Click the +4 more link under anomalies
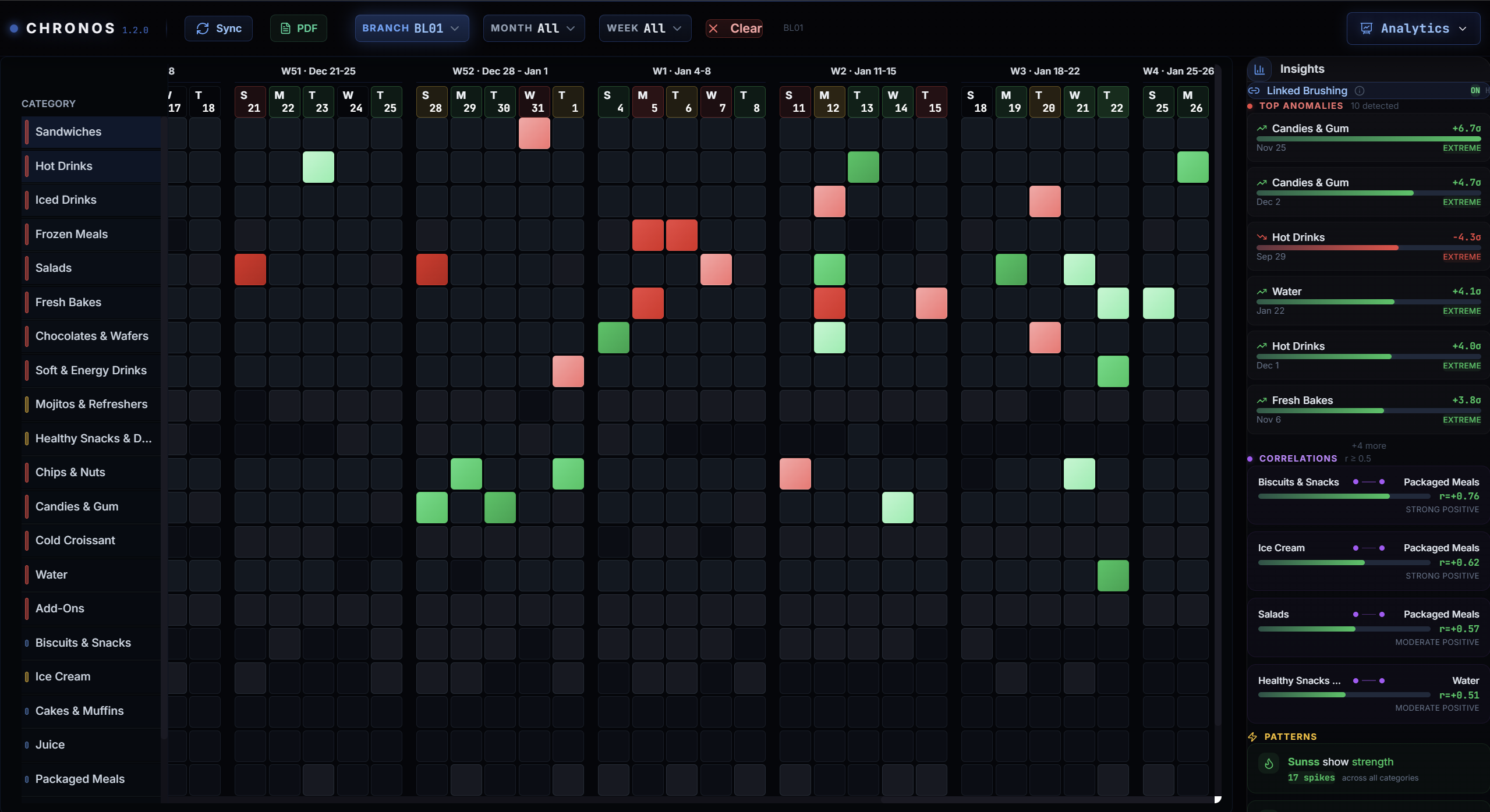 tap(1368, 445)
